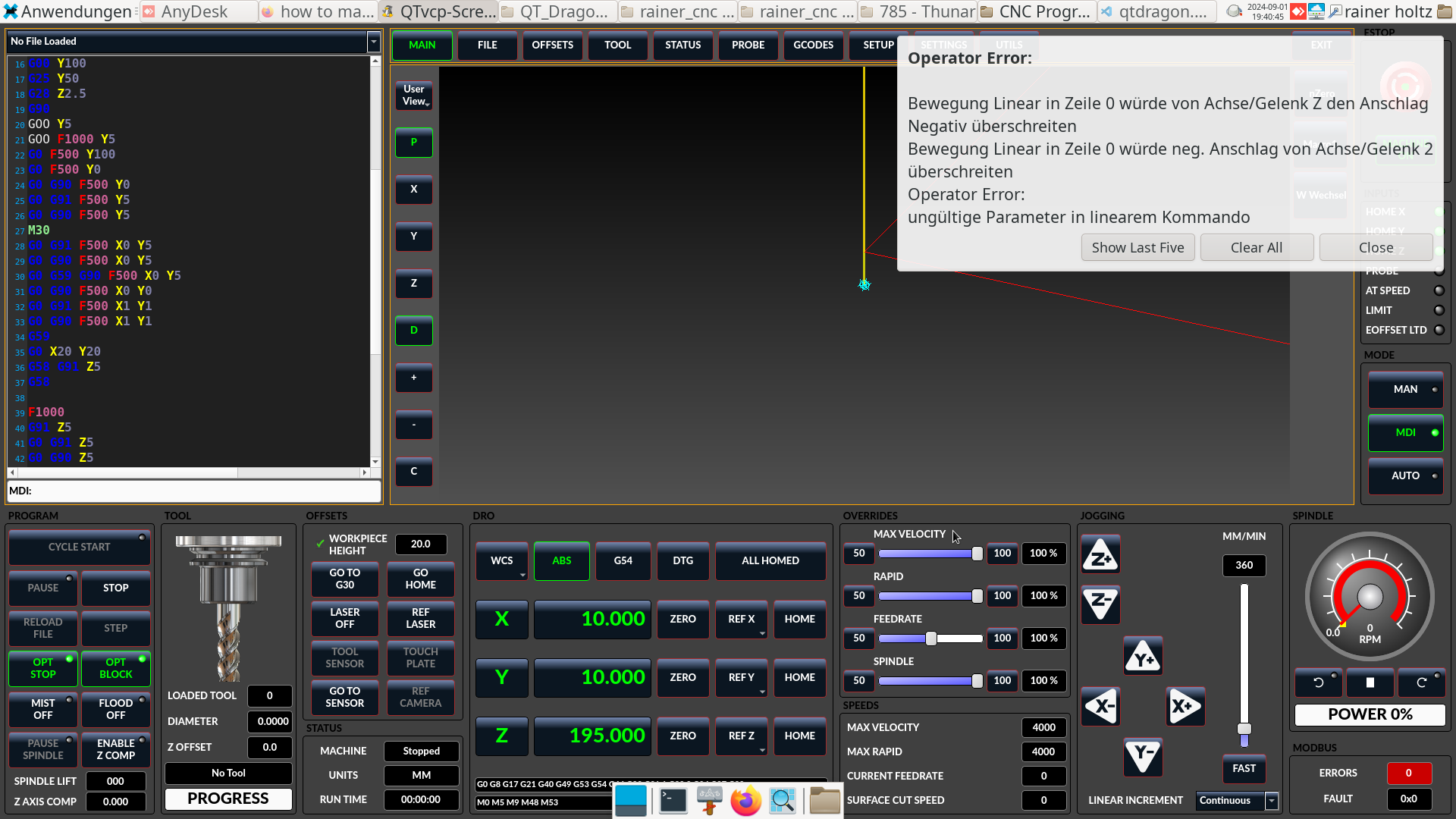Click GO TO G30 button
Screen dimensions: 1456x819
(345, 579)
